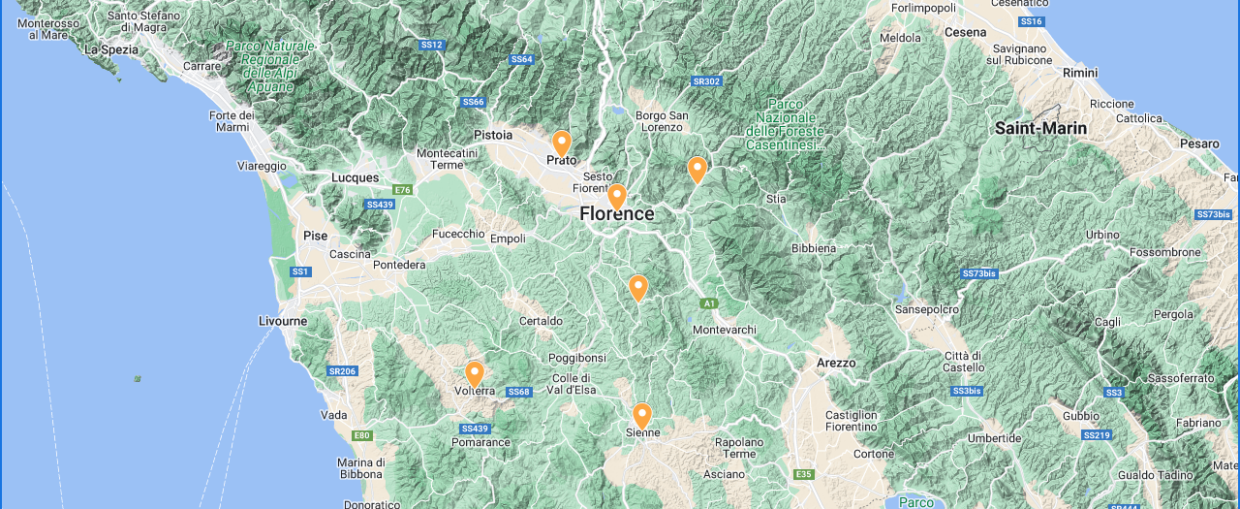The height and width of the screenshot is (509, 1240).
Task: Click the SS12 road shield
Action: pyautogui.click(x=431, y=44)
